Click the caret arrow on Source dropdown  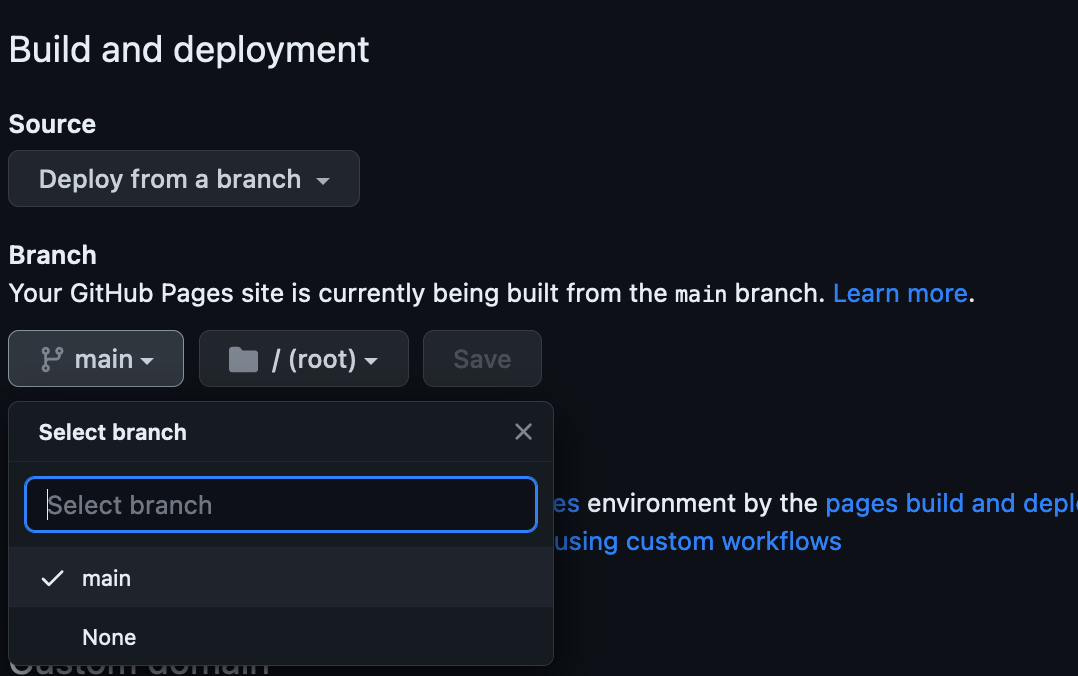click(322, 181)
